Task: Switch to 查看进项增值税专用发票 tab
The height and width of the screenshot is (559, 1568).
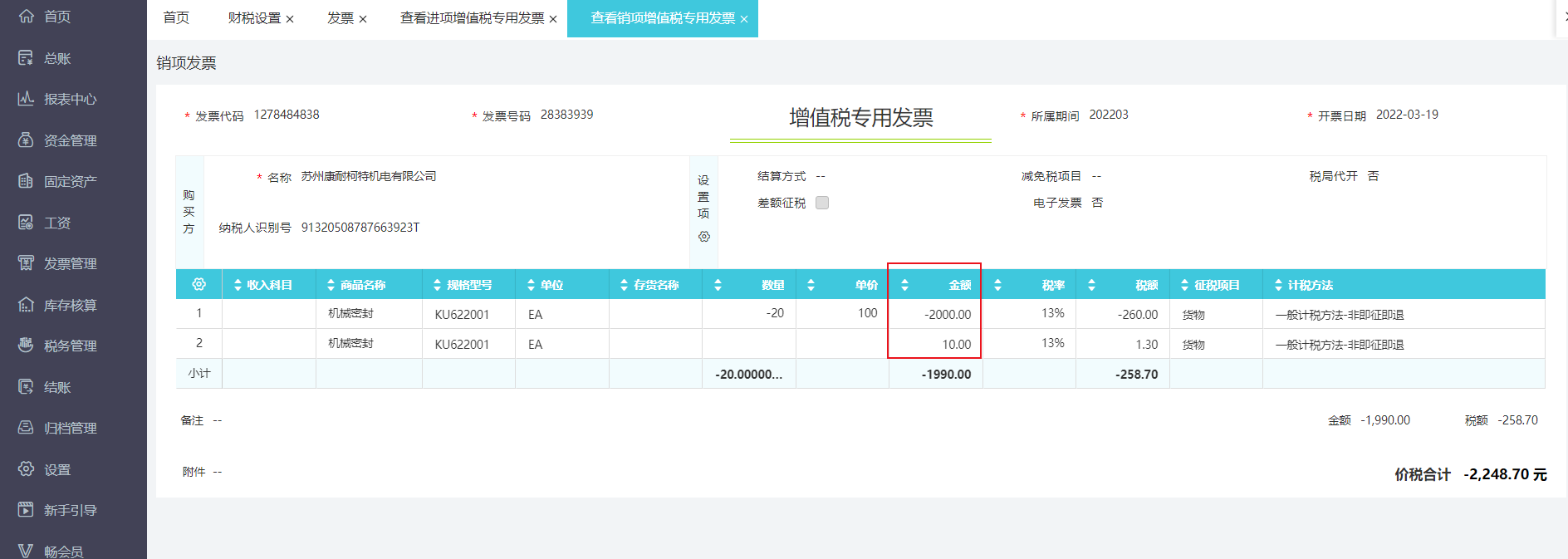Action: point(472,18)
